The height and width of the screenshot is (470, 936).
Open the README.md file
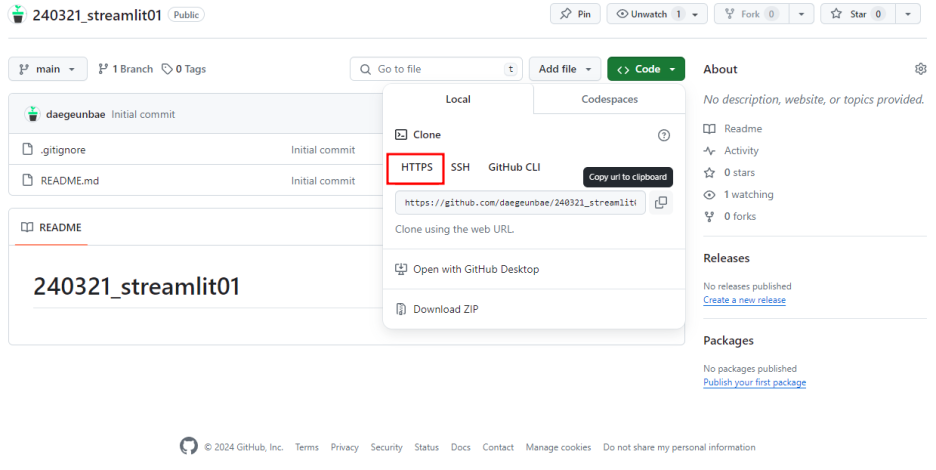click(70, 180)
